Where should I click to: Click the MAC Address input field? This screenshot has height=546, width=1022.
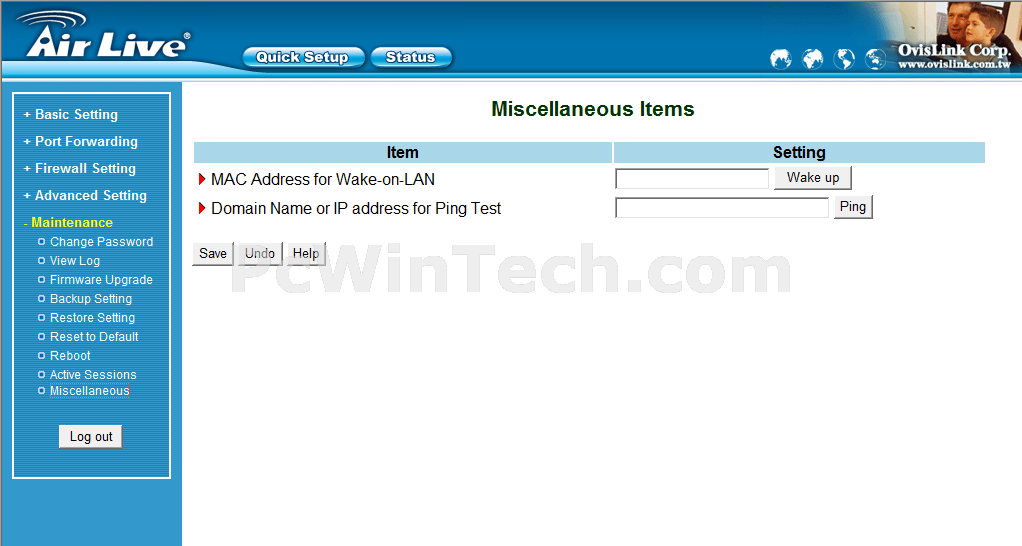pos(692,179)
